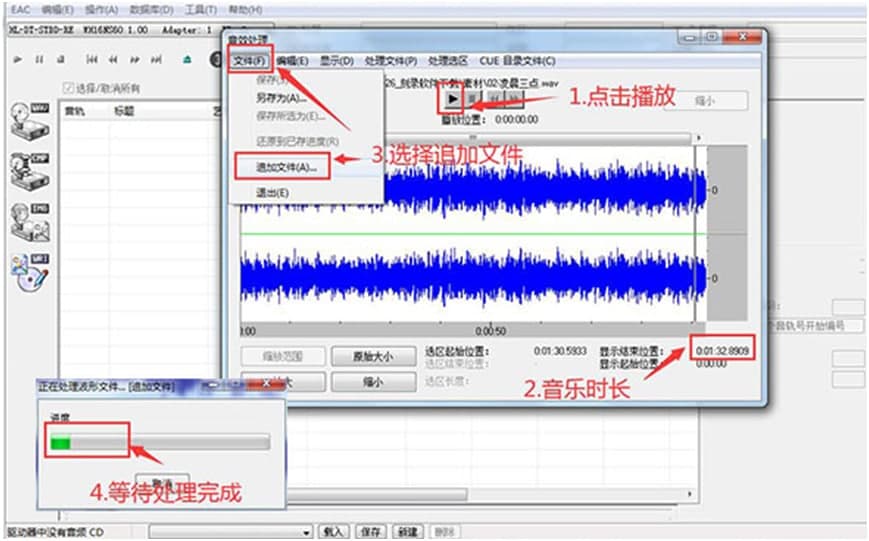This screenshot has height=541, width=869.
Task: Open 显示(D) menu in audio processing window
Action: 336,60
